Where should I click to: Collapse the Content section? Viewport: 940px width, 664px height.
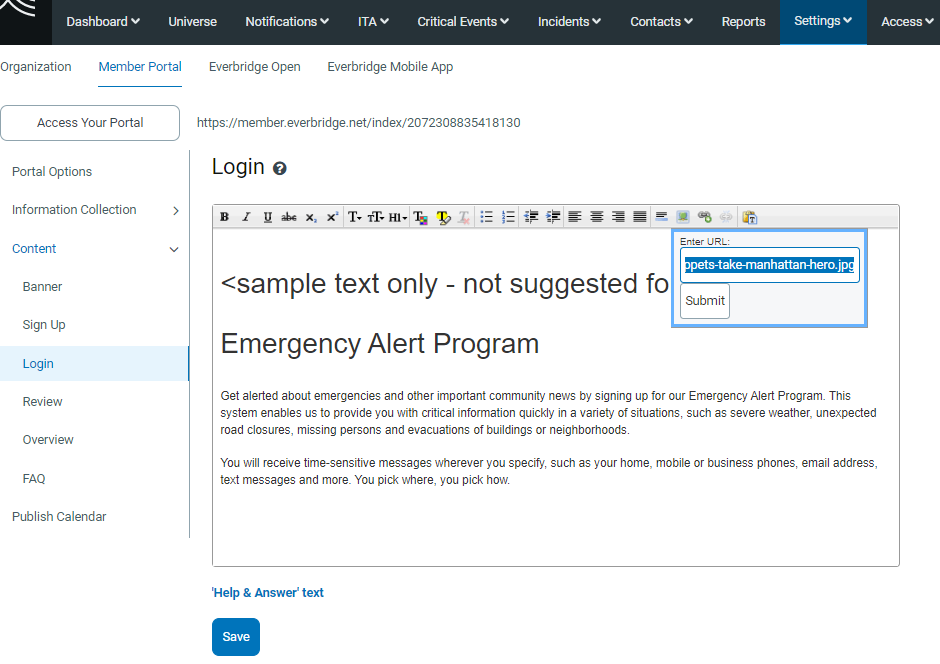(x=95, y=249)
